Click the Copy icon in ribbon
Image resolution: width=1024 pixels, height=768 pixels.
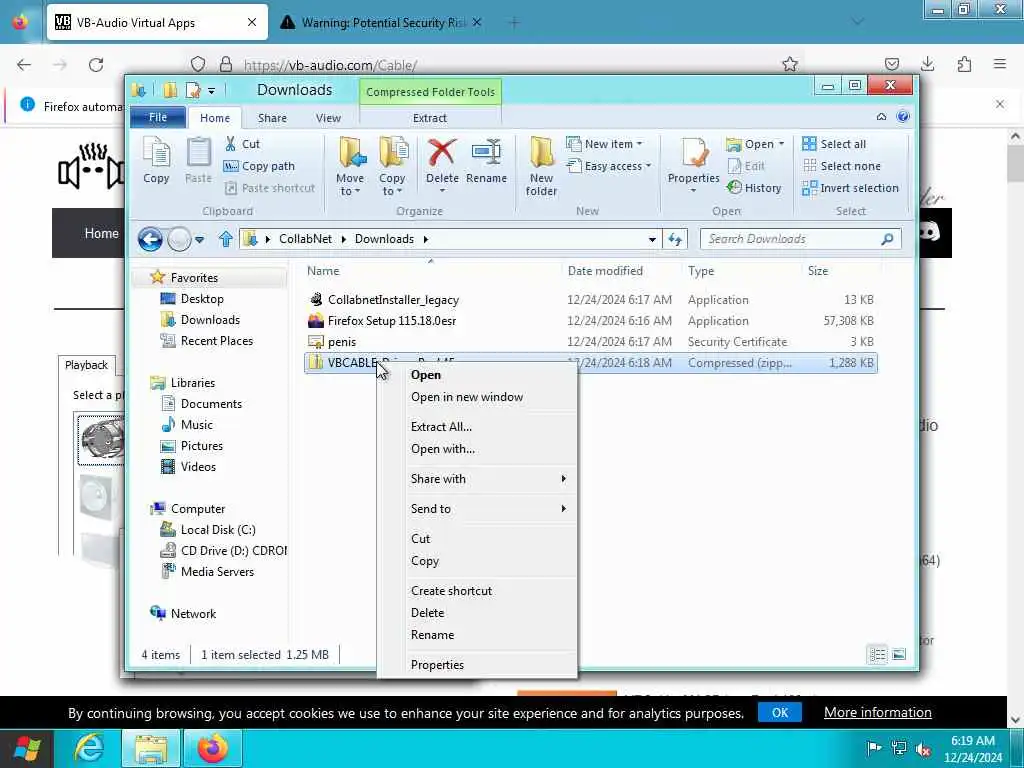click(x=156, y=160)
